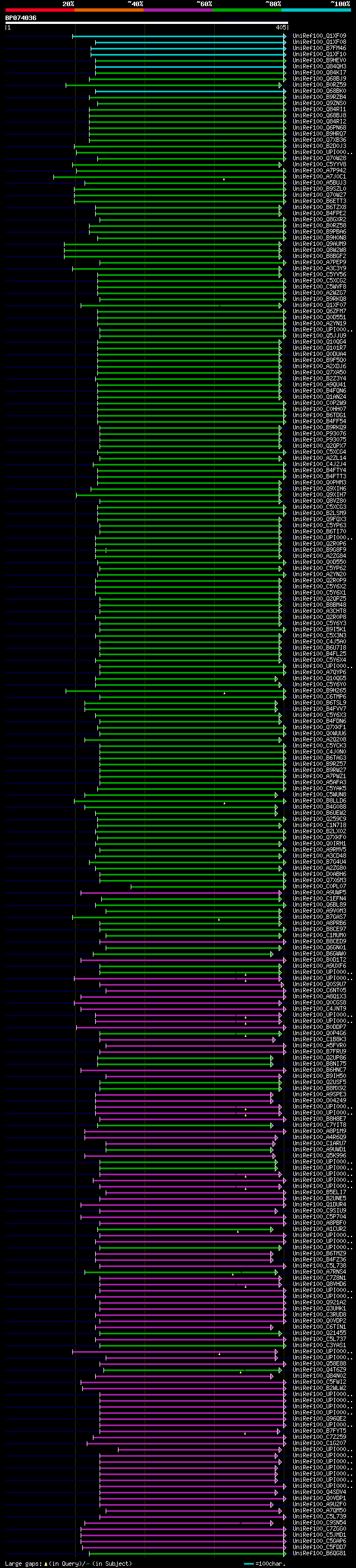Select the UniRef100_Q6PN68 label
The width and height of the screenshot is (356, 1568).
click(x=319, y=128)
